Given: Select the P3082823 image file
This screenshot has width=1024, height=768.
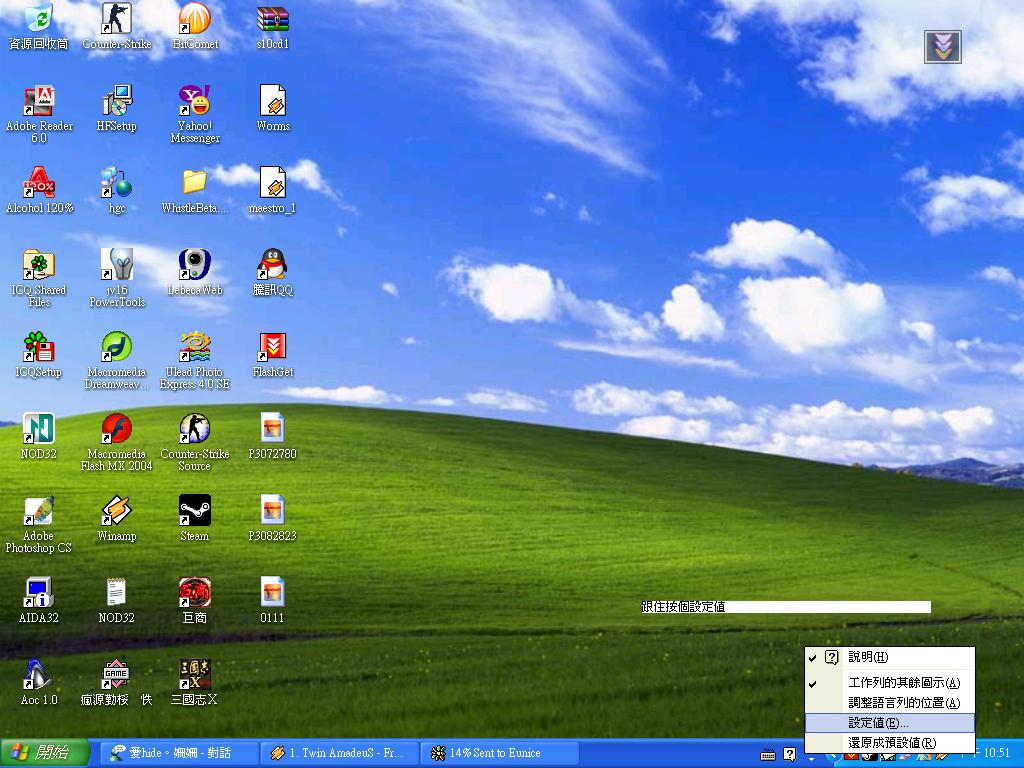Looking at the screenshot, I should (x=272, y=519).
